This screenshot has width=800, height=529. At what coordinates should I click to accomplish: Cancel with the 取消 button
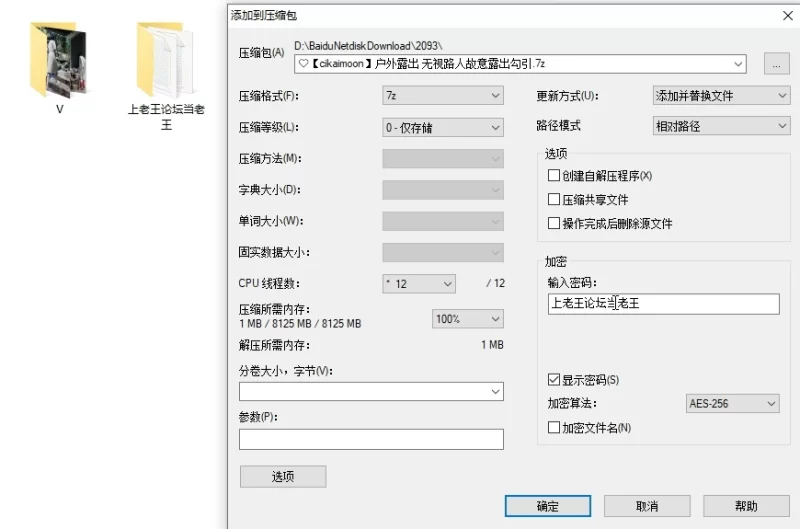pyautogui.click(x=647, y=506)
